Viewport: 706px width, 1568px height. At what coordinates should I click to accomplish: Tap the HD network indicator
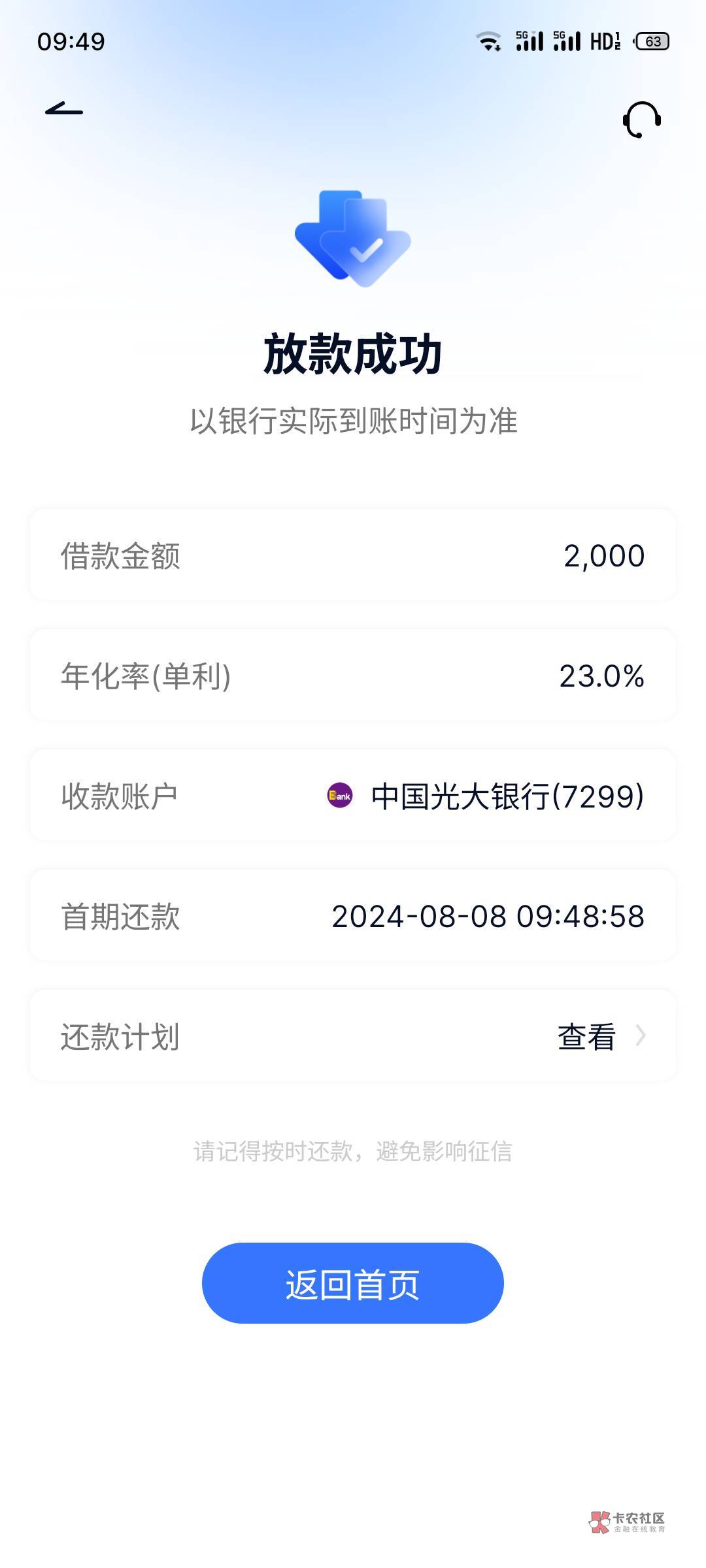click(605, 42)
